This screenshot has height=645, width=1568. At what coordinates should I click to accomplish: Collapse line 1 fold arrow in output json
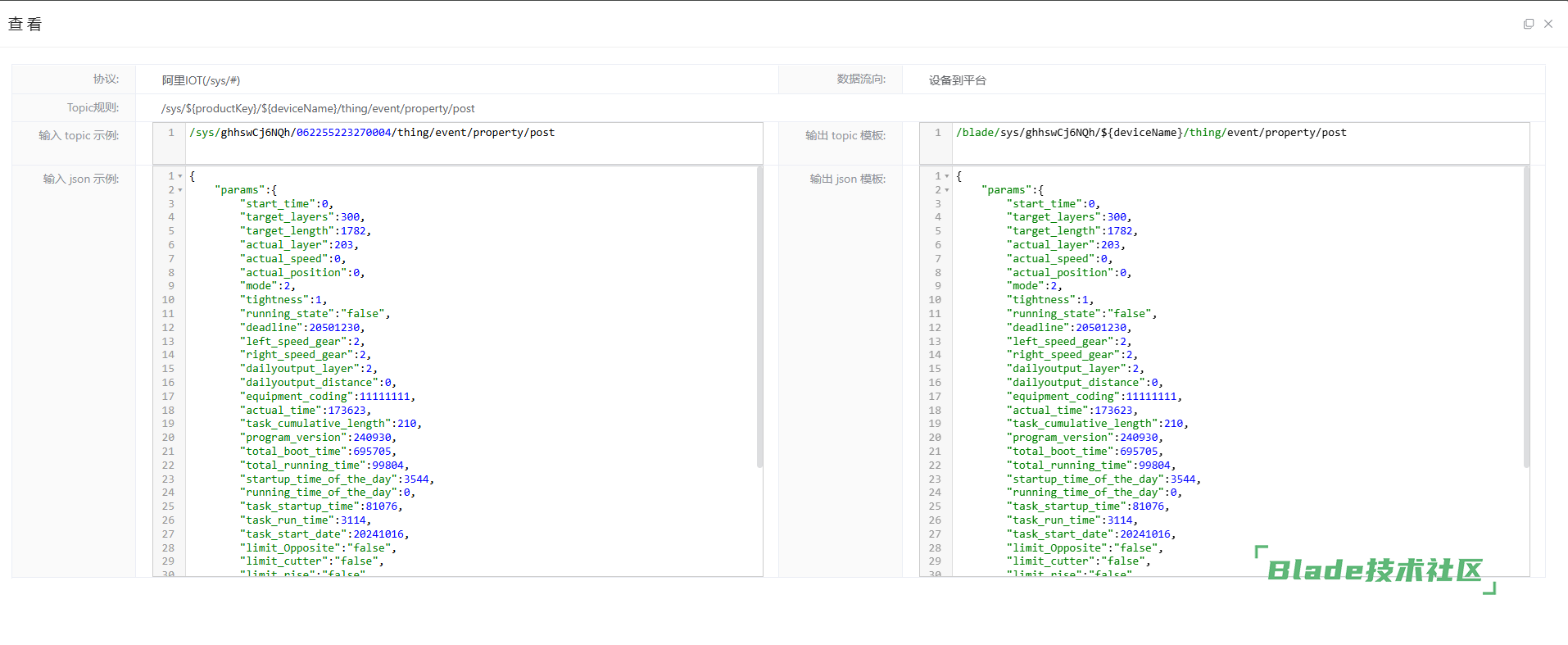pyautogui.click(x=947, y=176)
